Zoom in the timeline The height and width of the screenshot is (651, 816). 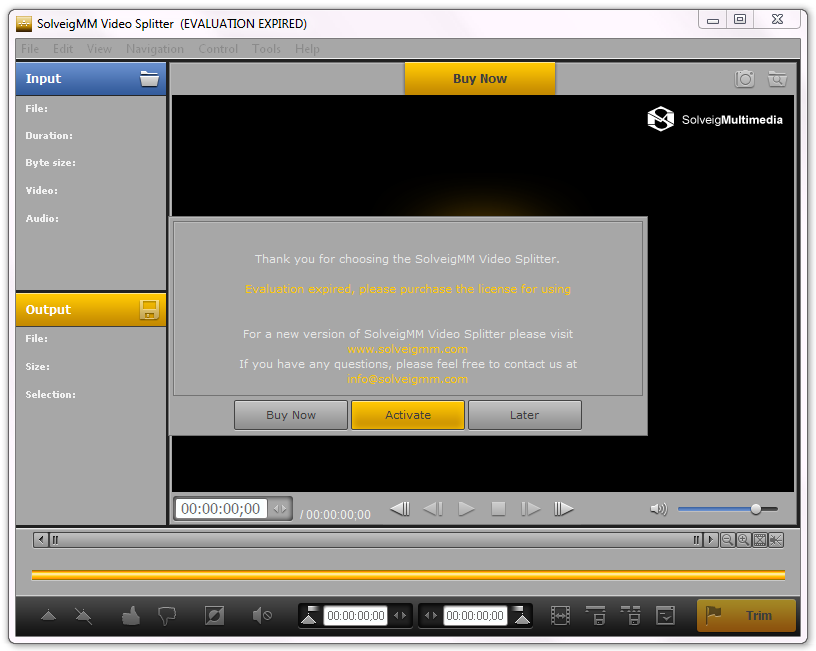click(x=744, y=540)
